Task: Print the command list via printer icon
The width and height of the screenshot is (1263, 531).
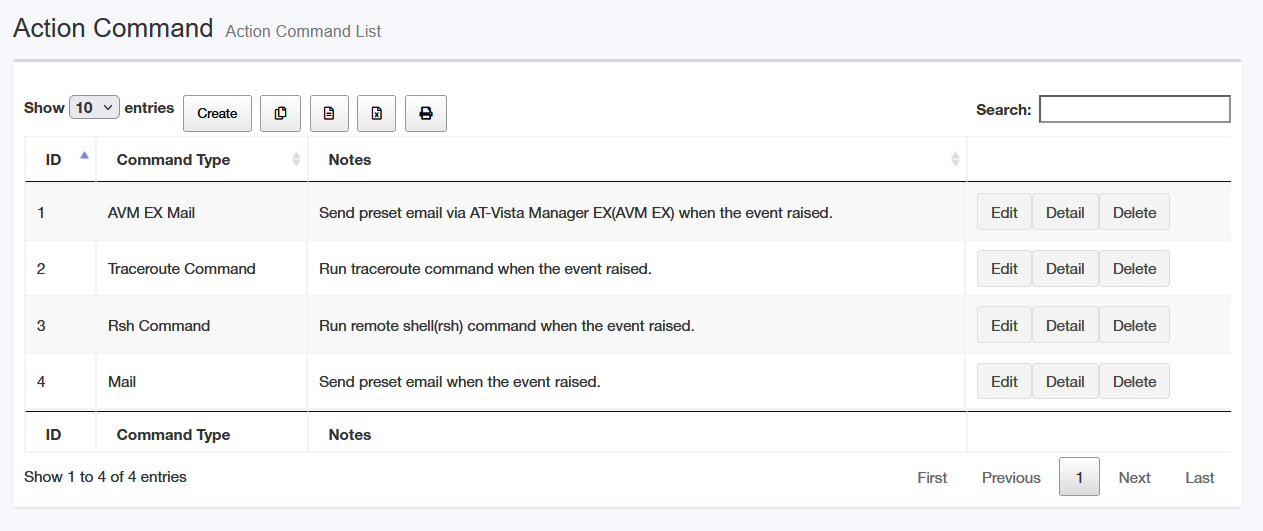Action: point(426,114)
